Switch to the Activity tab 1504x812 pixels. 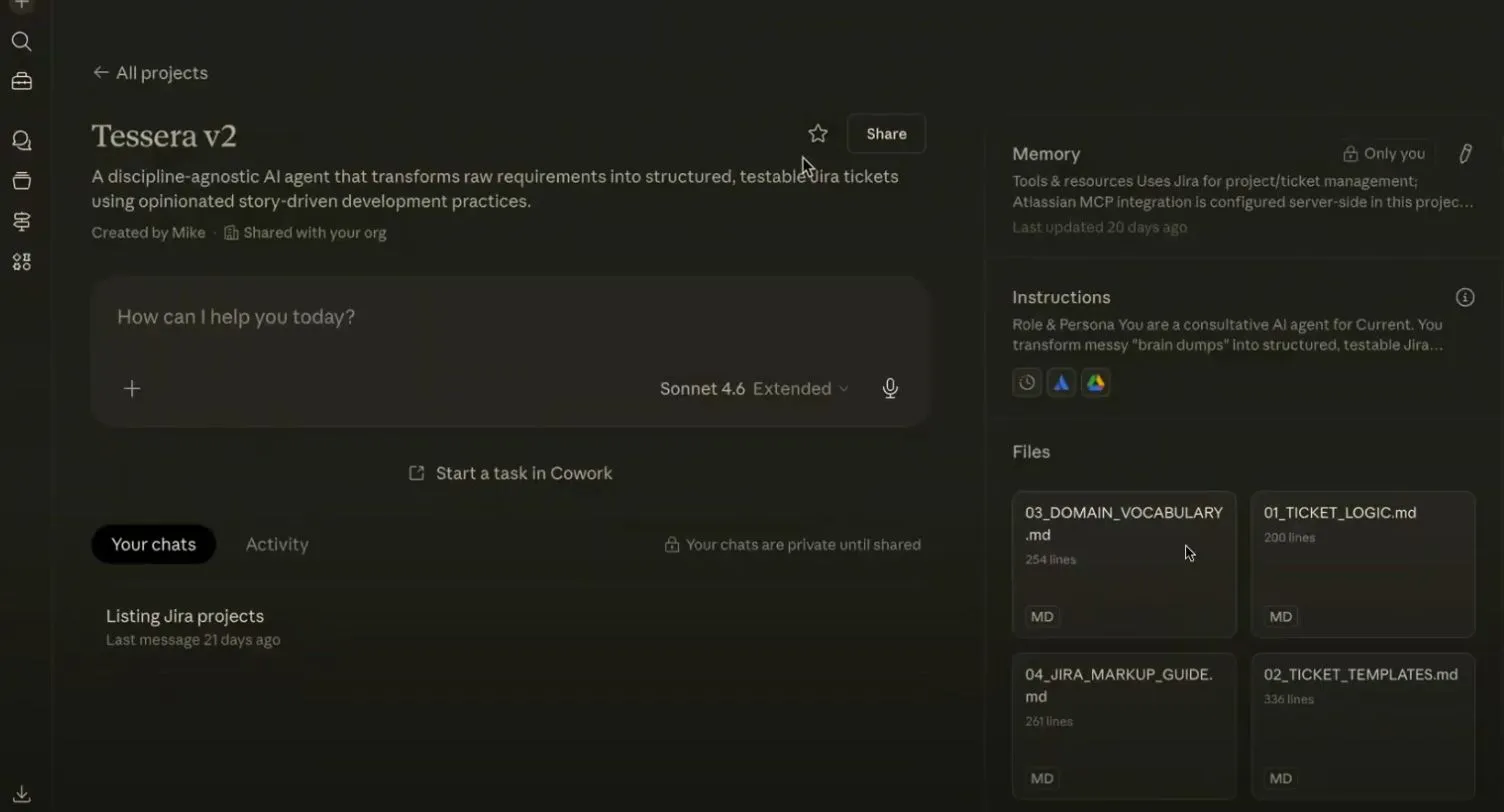point(277,545)
